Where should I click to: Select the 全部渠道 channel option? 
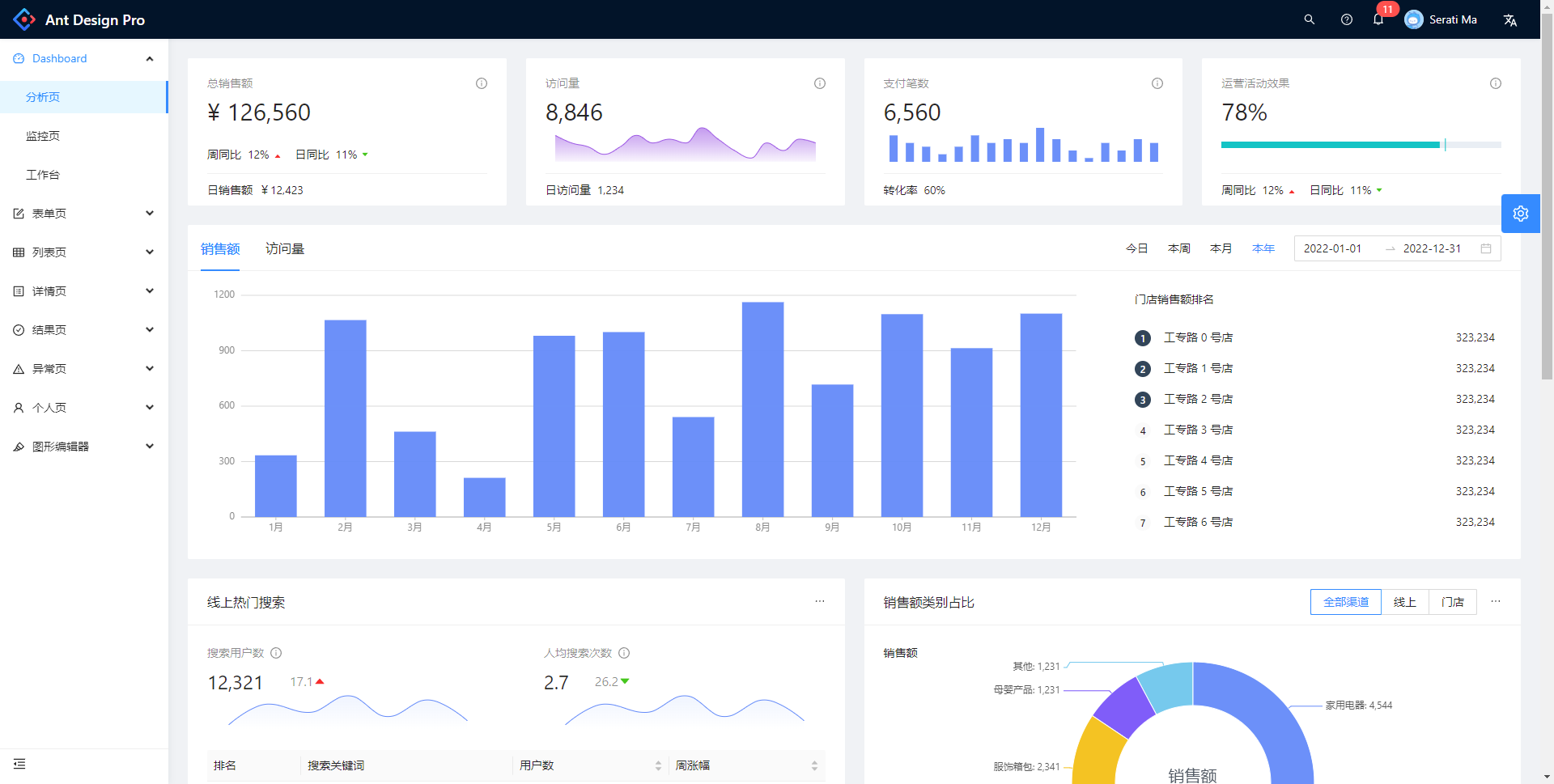point(1346,602)
